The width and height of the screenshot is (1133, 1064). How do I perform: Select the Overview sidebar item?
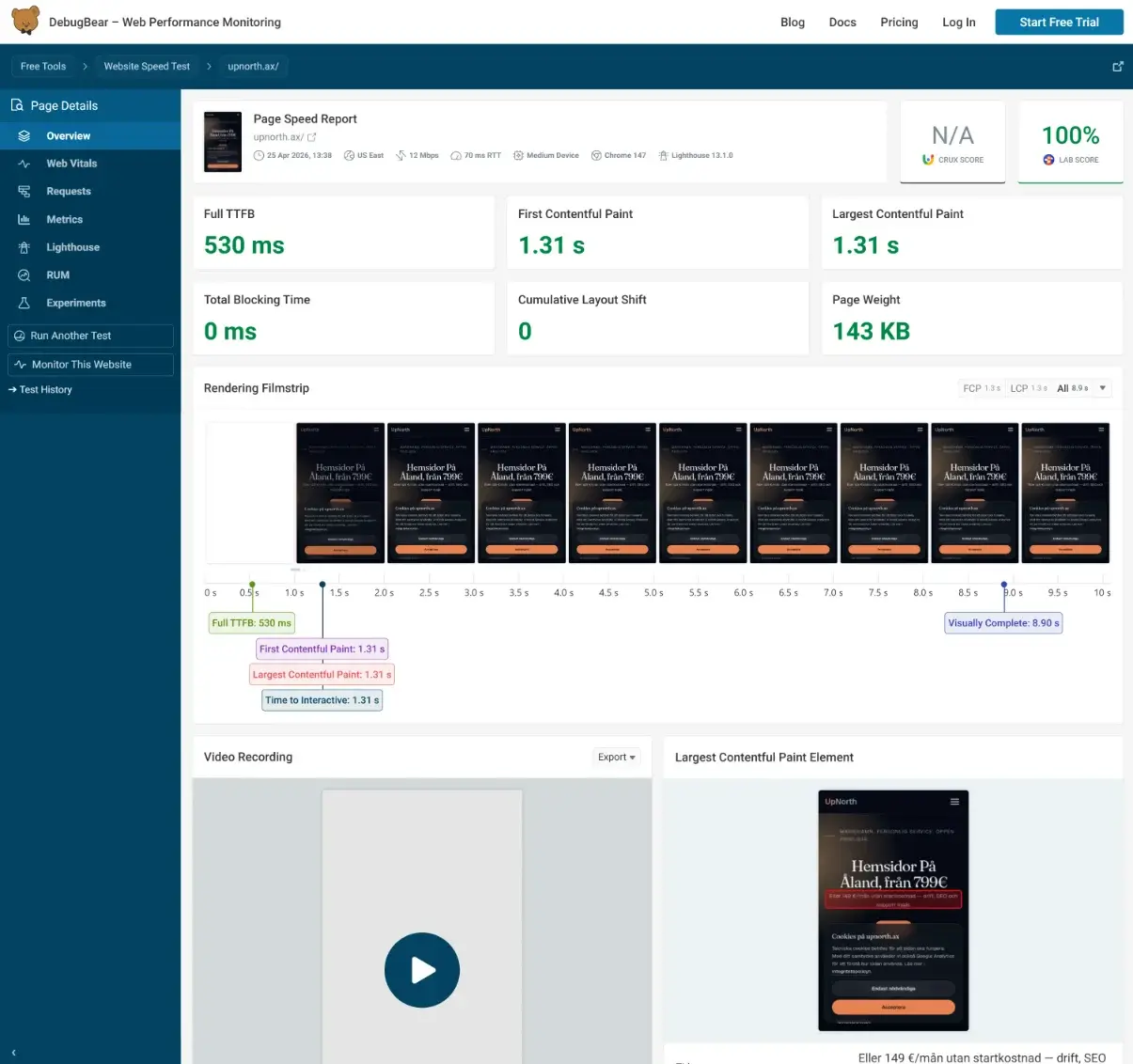pyautogui.click(x=90, y=135)
